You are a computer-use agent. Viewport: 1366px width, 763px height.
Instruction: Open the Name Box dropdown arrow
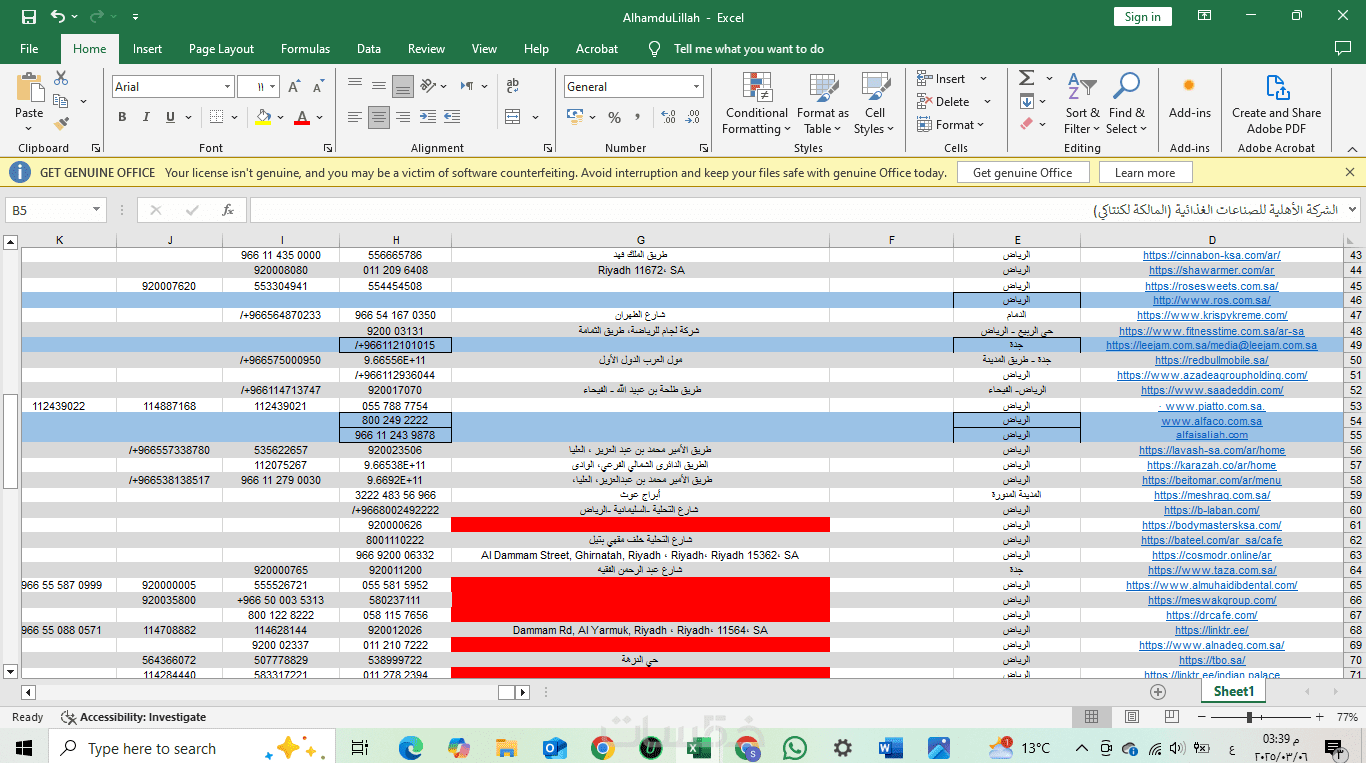click(x=97, y=210)
